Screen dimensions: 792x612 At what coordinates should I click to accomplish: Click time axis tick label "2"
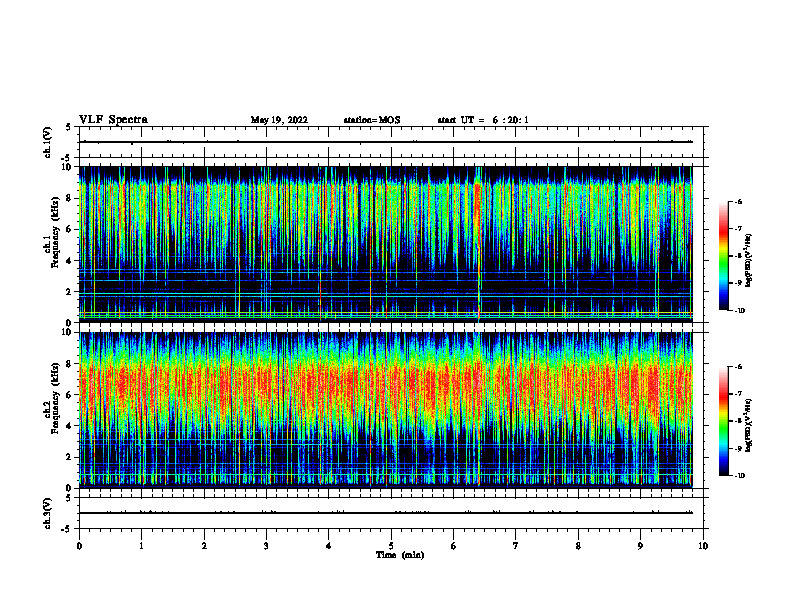pyautogui.click(x=204, y=546)
